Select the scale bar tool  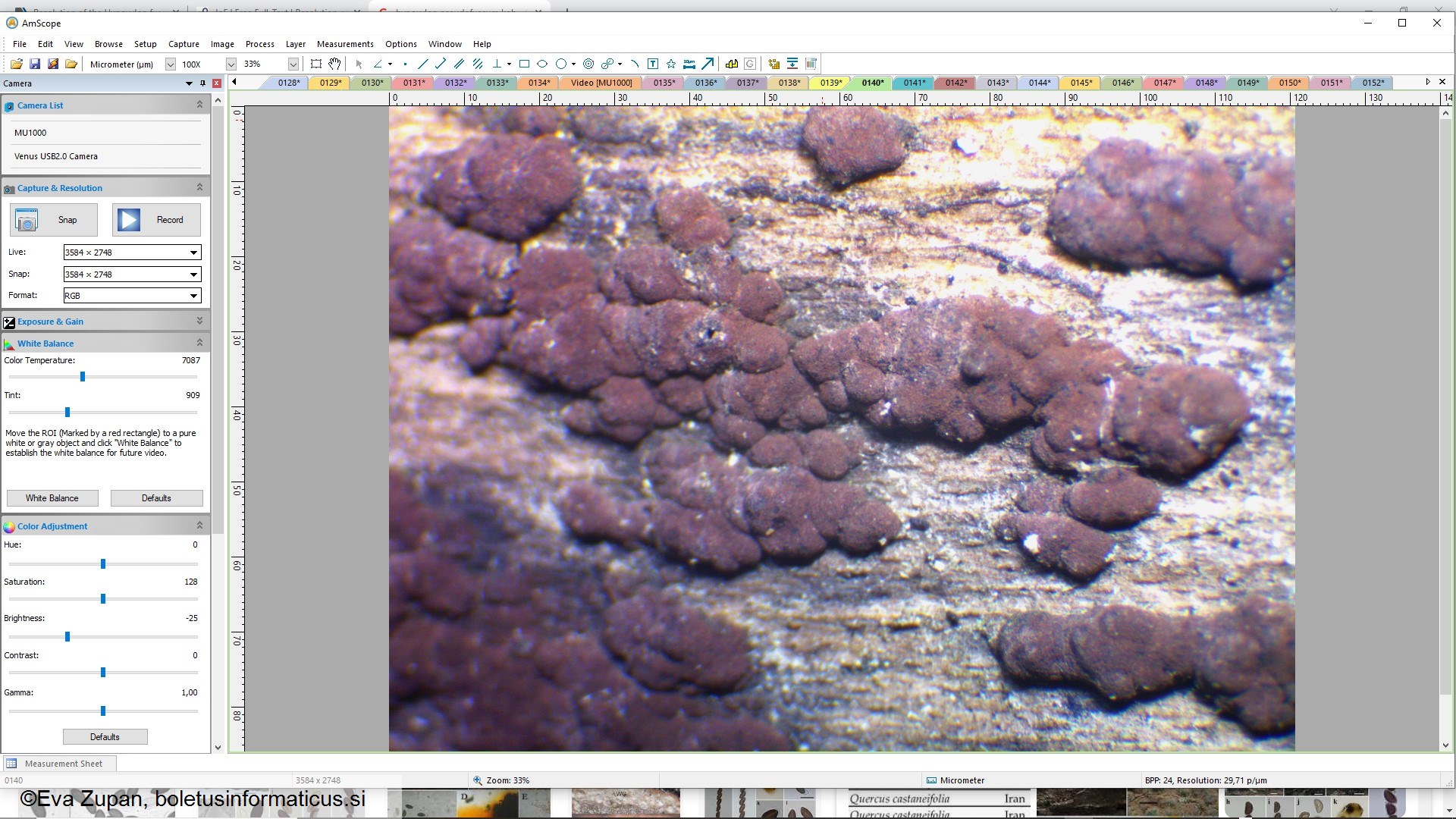(x=689, y=64)
